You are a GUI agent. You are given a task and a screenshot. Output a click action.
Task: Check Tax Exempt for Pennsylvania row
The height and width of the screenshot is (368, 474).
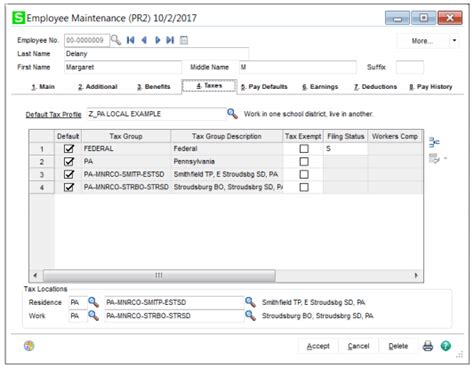click(x=304, y=162)
